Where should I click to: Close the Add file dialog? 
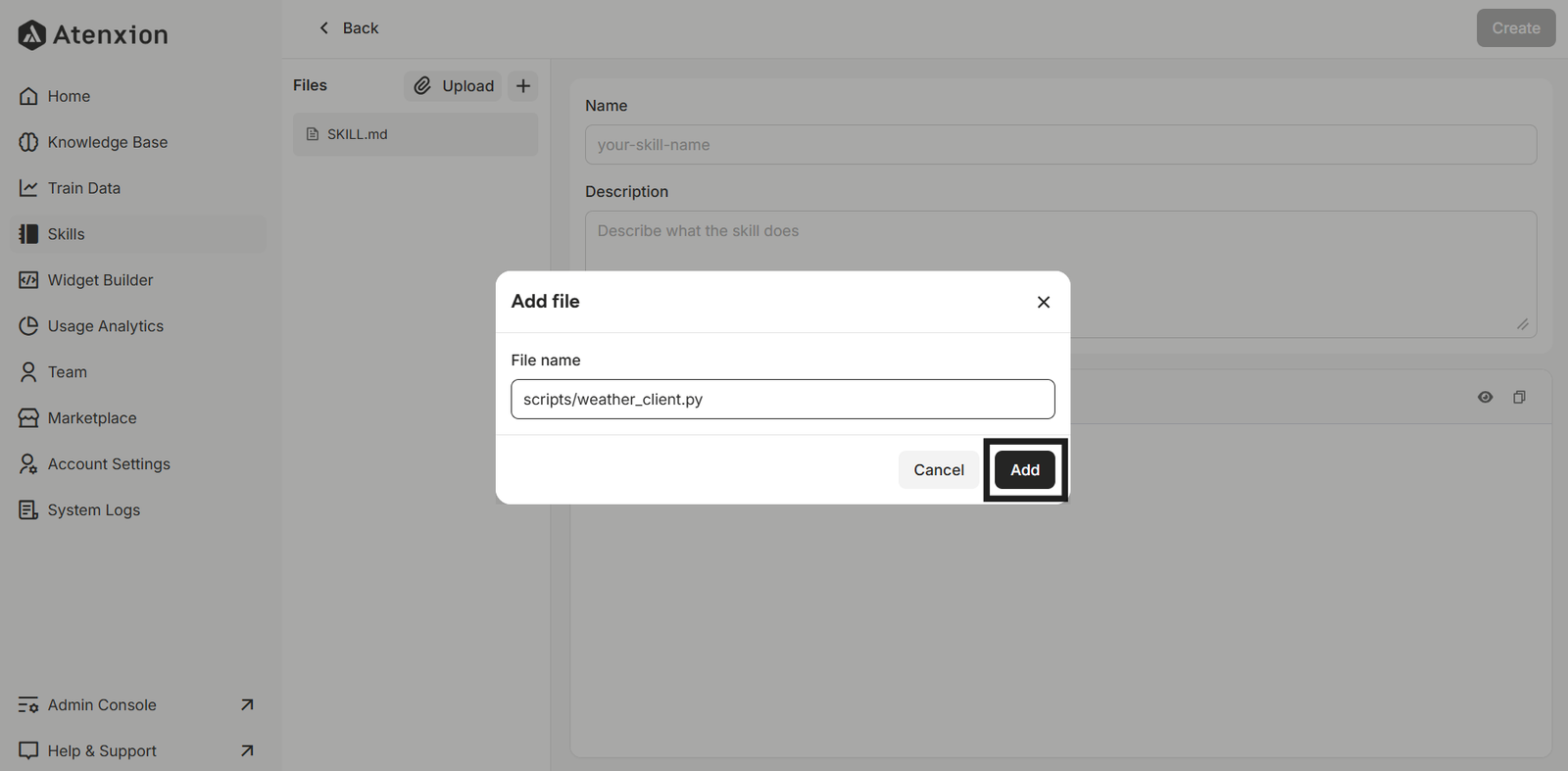coord(1044,302)
